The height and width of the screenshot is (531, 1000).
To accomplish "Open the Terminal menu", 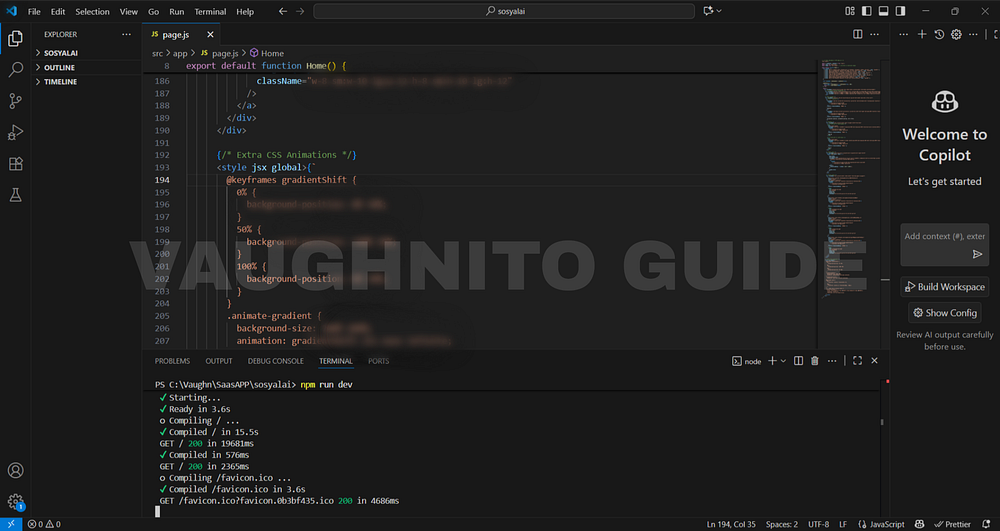I will coord(210,11).
